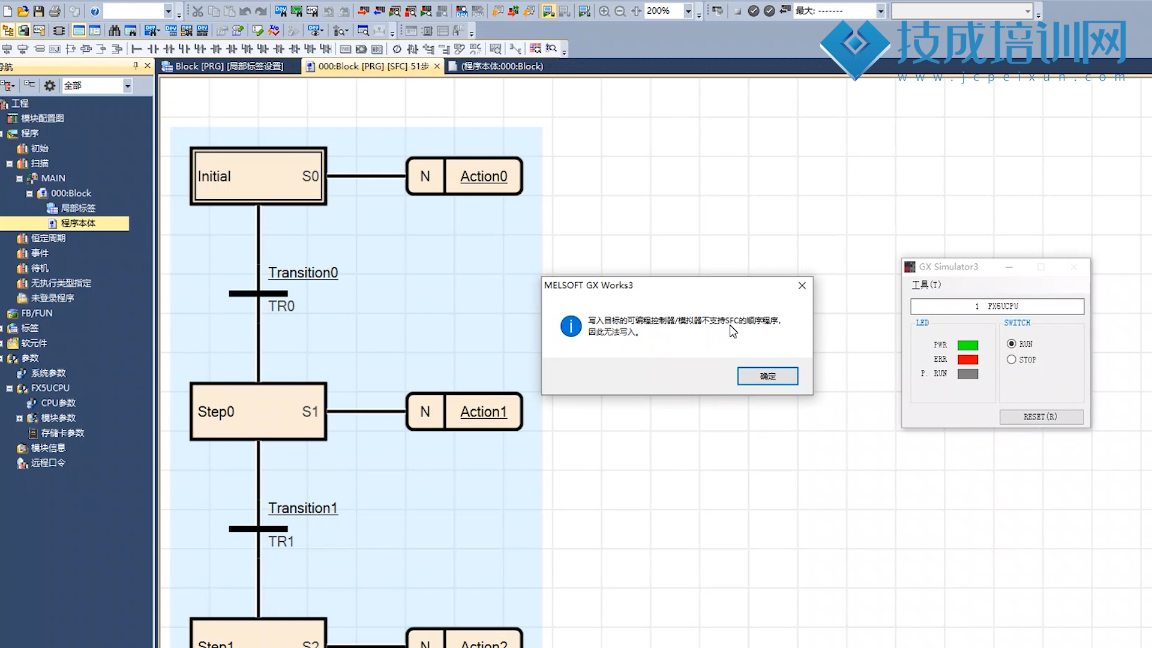Close the navigation panel with its X
Viewport: 1152px width, 648px height.
coord(147,65)
